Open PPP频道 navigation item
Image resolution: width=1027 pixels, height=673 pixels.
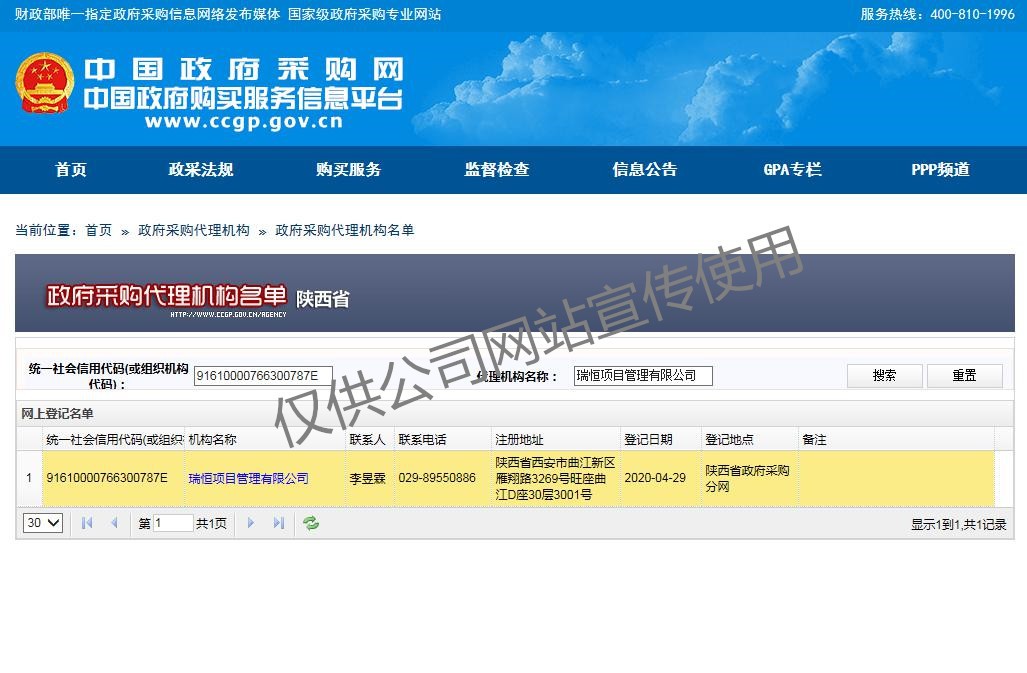(x=940, y=170)
